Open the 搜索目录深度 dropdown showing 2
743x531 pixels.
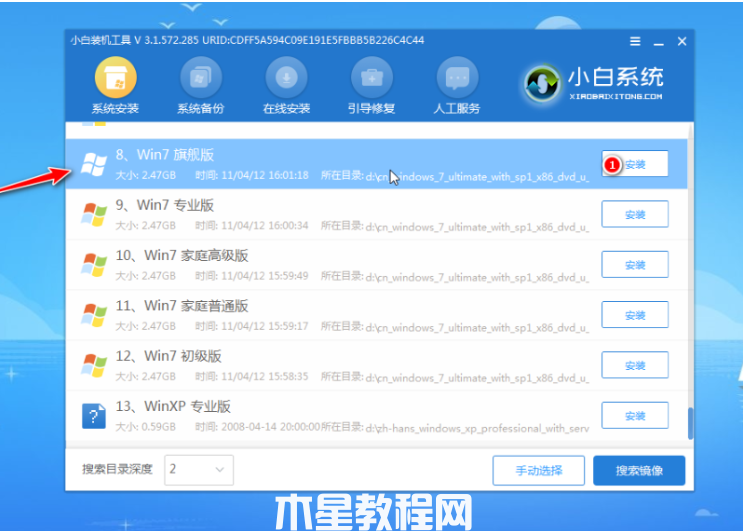[x=199, y=469]
